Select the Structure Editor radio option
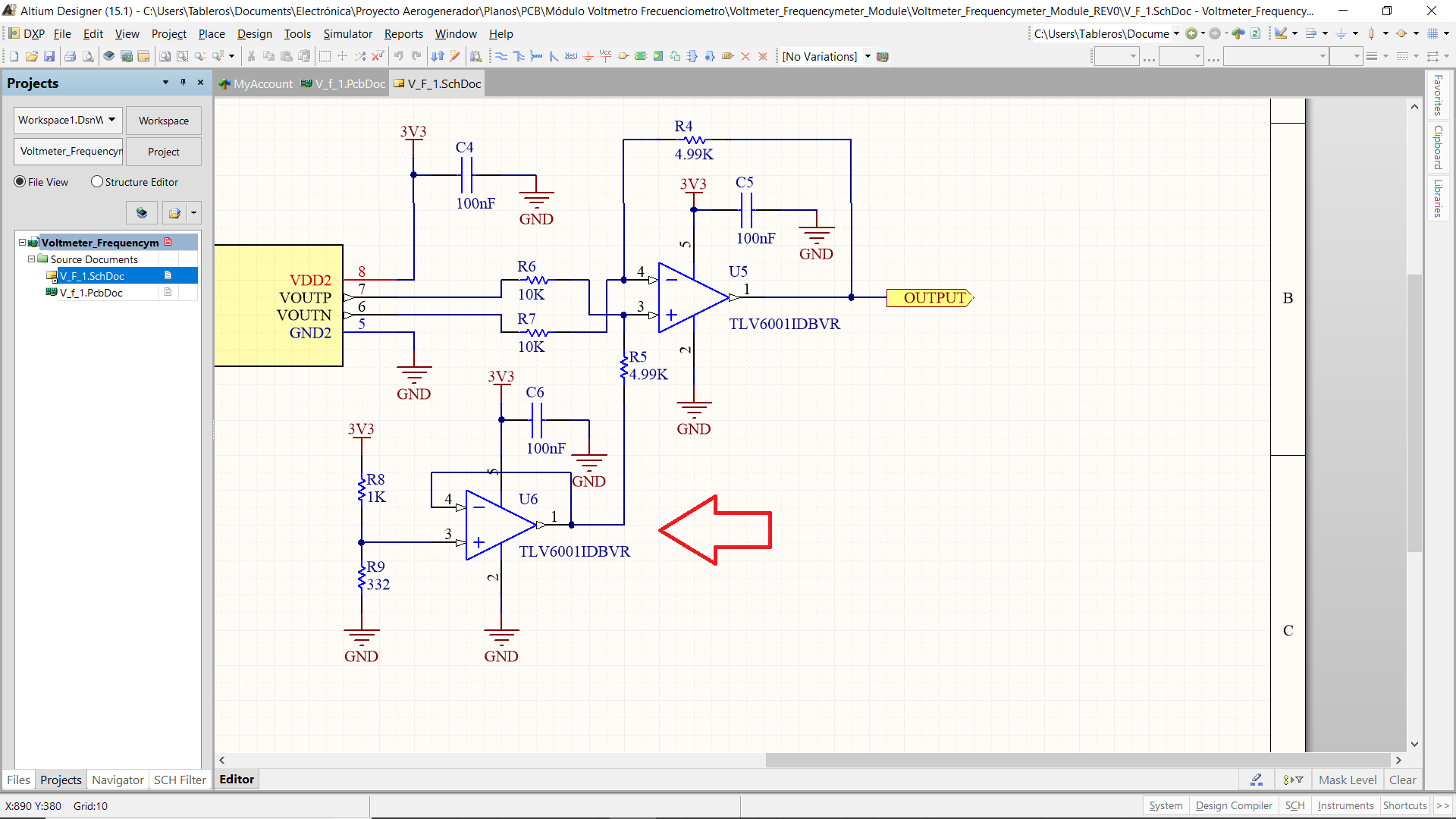The width and height of the screenshot is (1456, 819). point(97,182)
